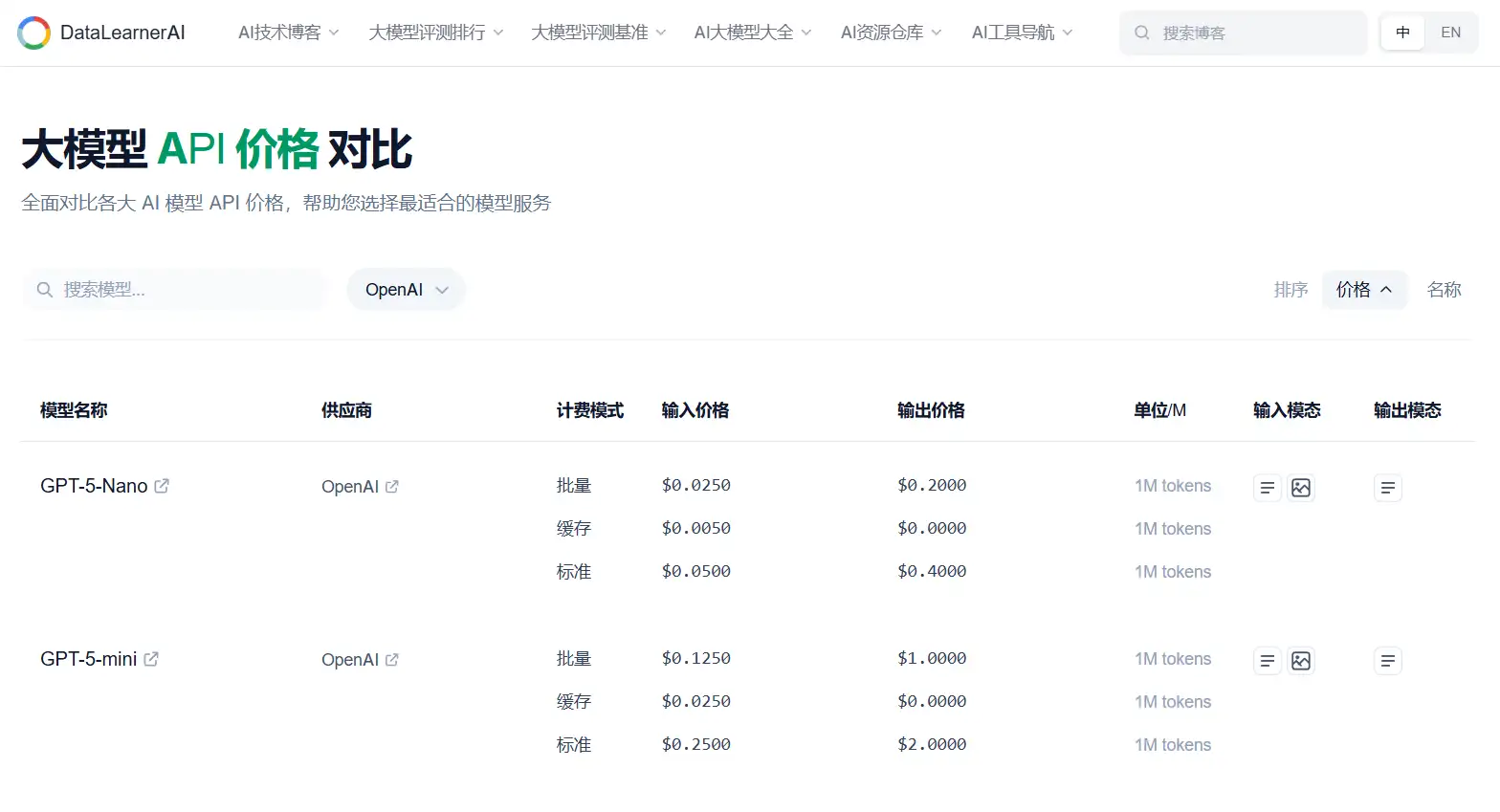Click GPT-5-Nano 标准 billing mode
This screenshot has width=1500, height=812.
point(574,572)
